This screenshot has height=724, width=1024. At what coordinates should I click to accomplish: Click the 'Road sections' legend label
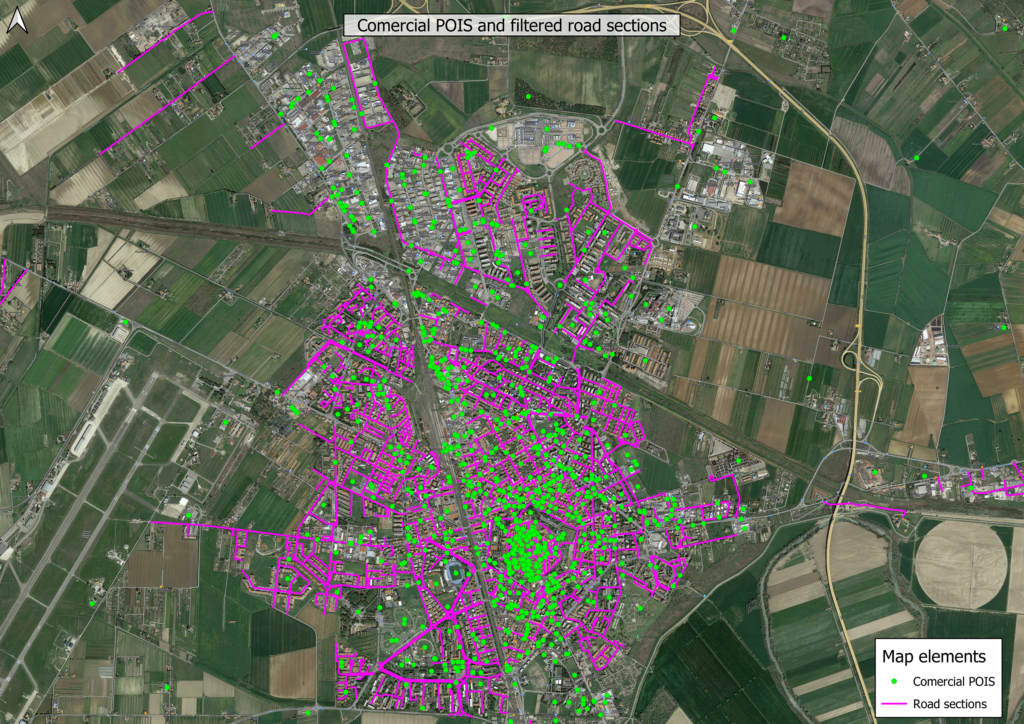pyautogui.click(x=950, y=704)
